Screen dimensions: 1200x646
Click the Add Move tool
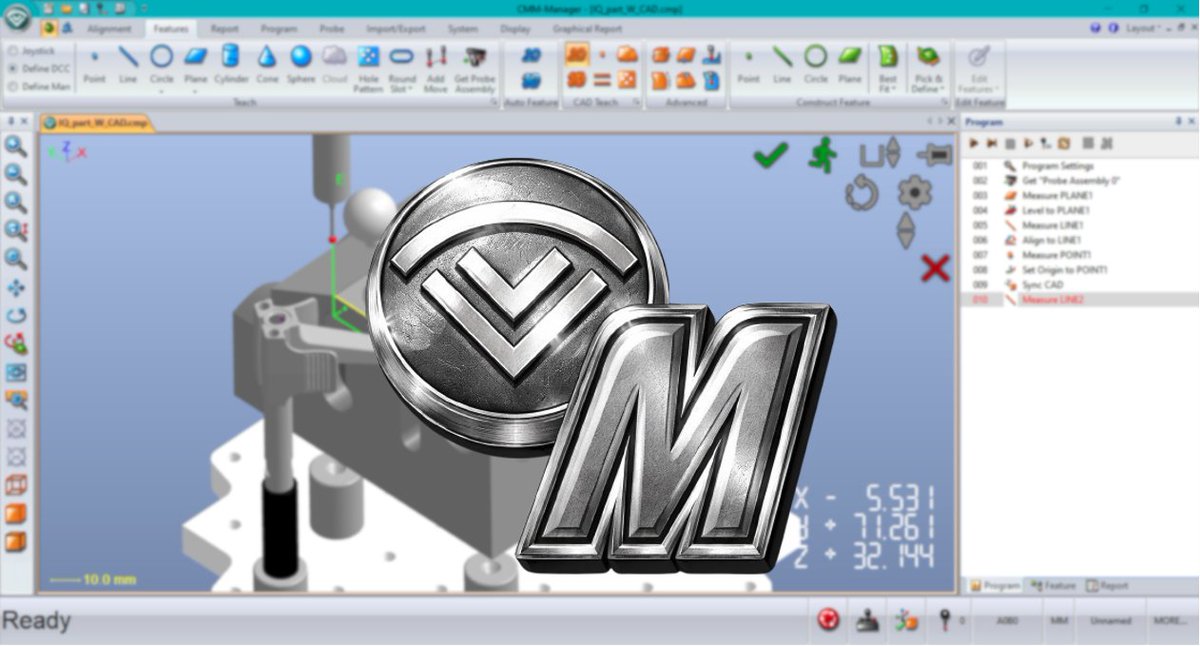point(435,68)
